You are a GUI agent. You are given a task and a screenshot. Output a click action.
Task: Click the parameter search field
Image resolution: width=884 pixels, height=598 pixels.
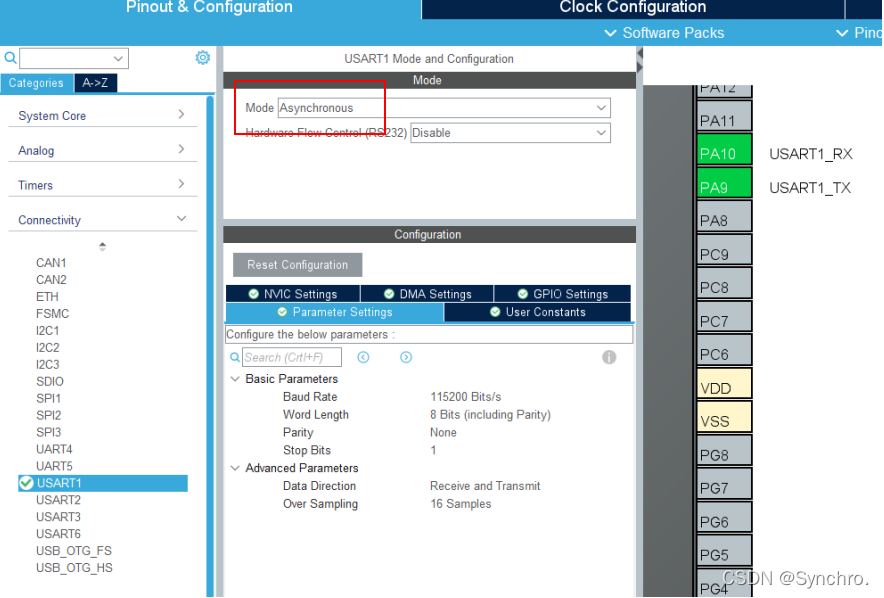pyautogui.click(x=292, y=357)
